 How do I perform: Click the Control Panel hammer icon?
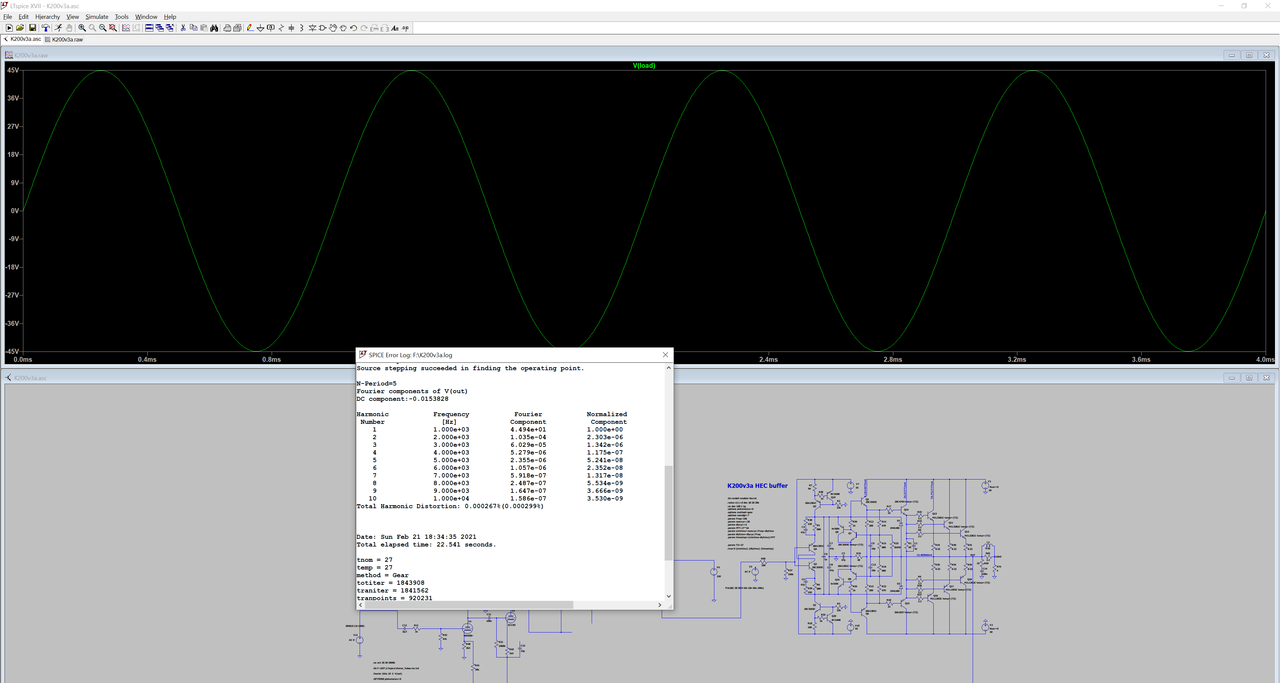click(46, 27)
